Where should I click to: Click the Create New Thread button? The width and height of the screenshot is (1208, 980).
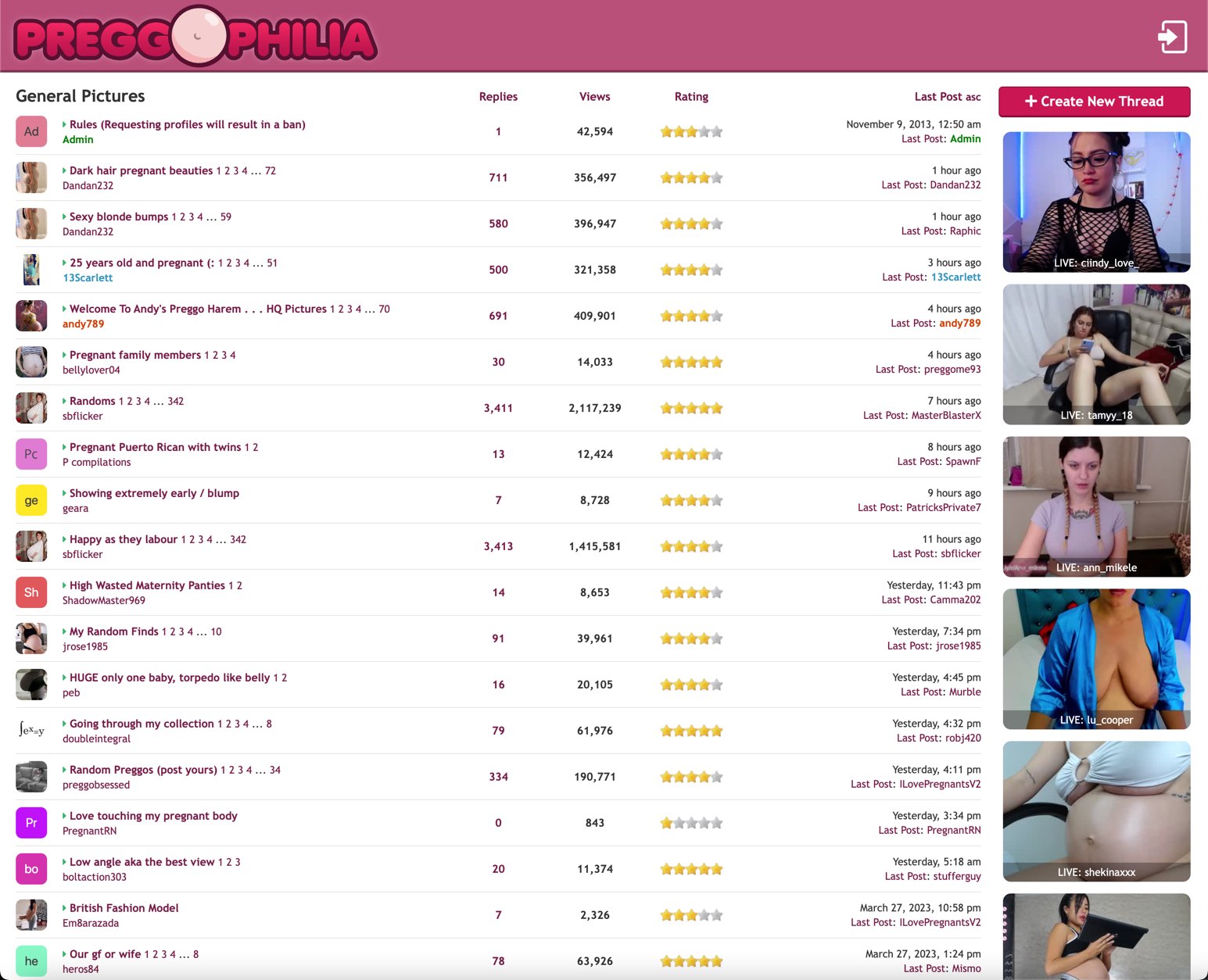[x=1094, y=102]
